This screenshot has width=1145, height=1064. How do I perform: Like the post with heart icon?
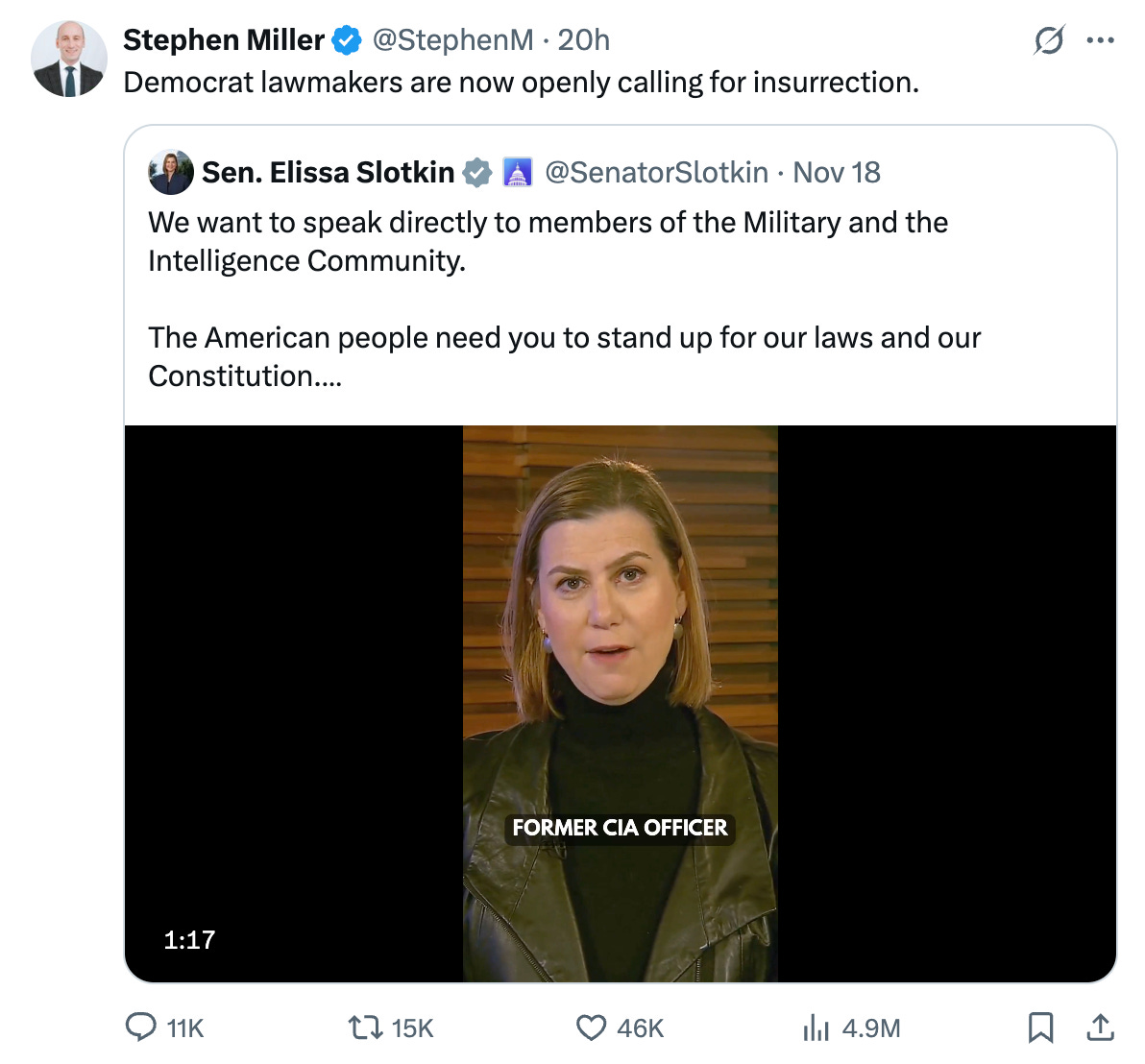[591, 1028]
